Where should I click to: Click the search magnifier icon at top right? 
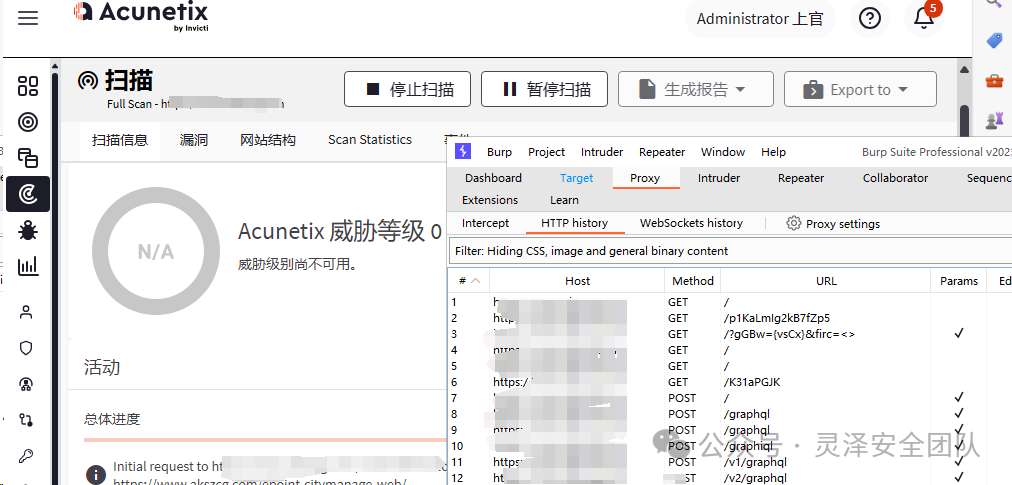point(995,3)
